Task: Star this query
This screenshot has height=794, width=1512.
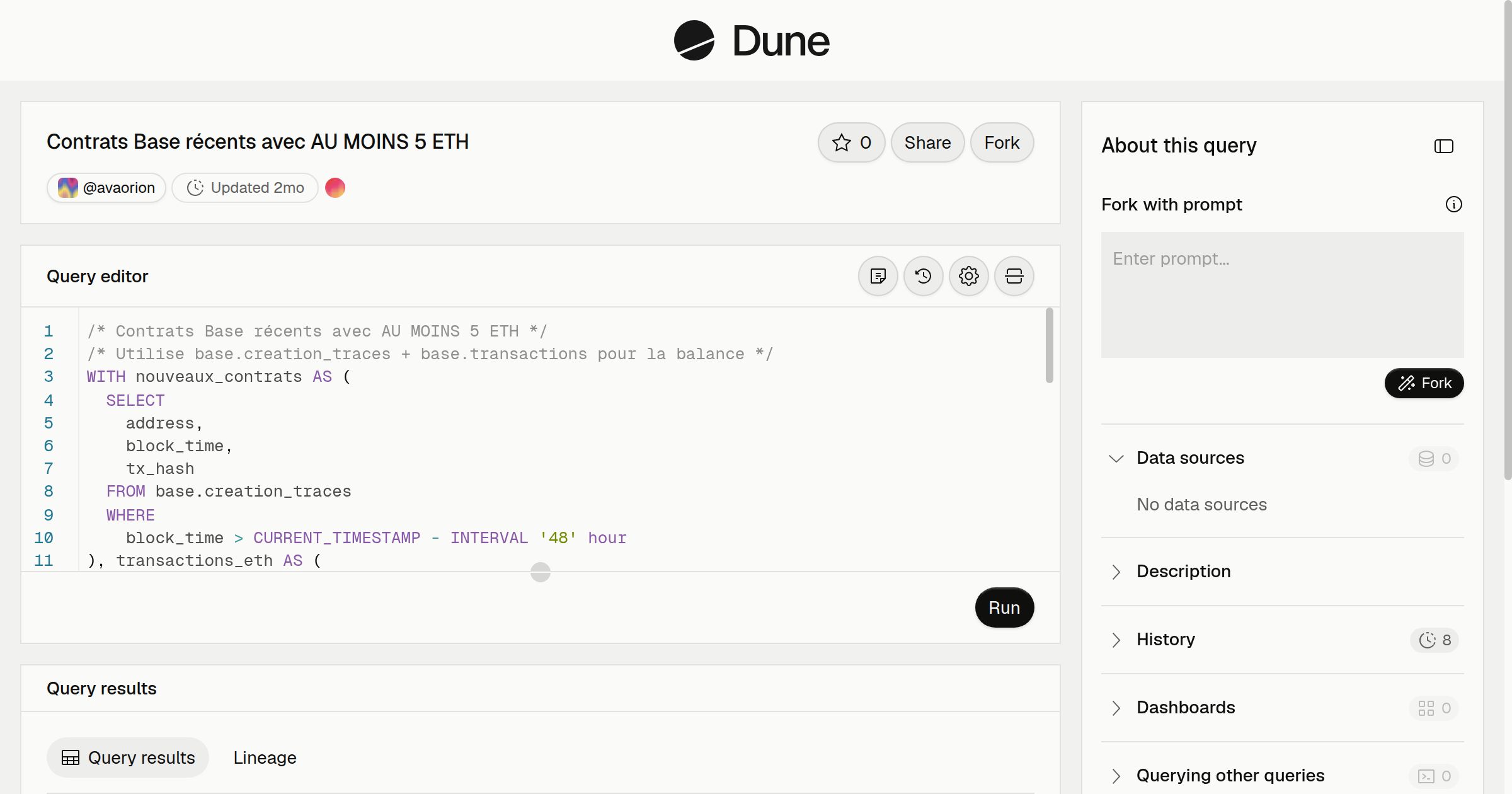Action: (851, 142)
